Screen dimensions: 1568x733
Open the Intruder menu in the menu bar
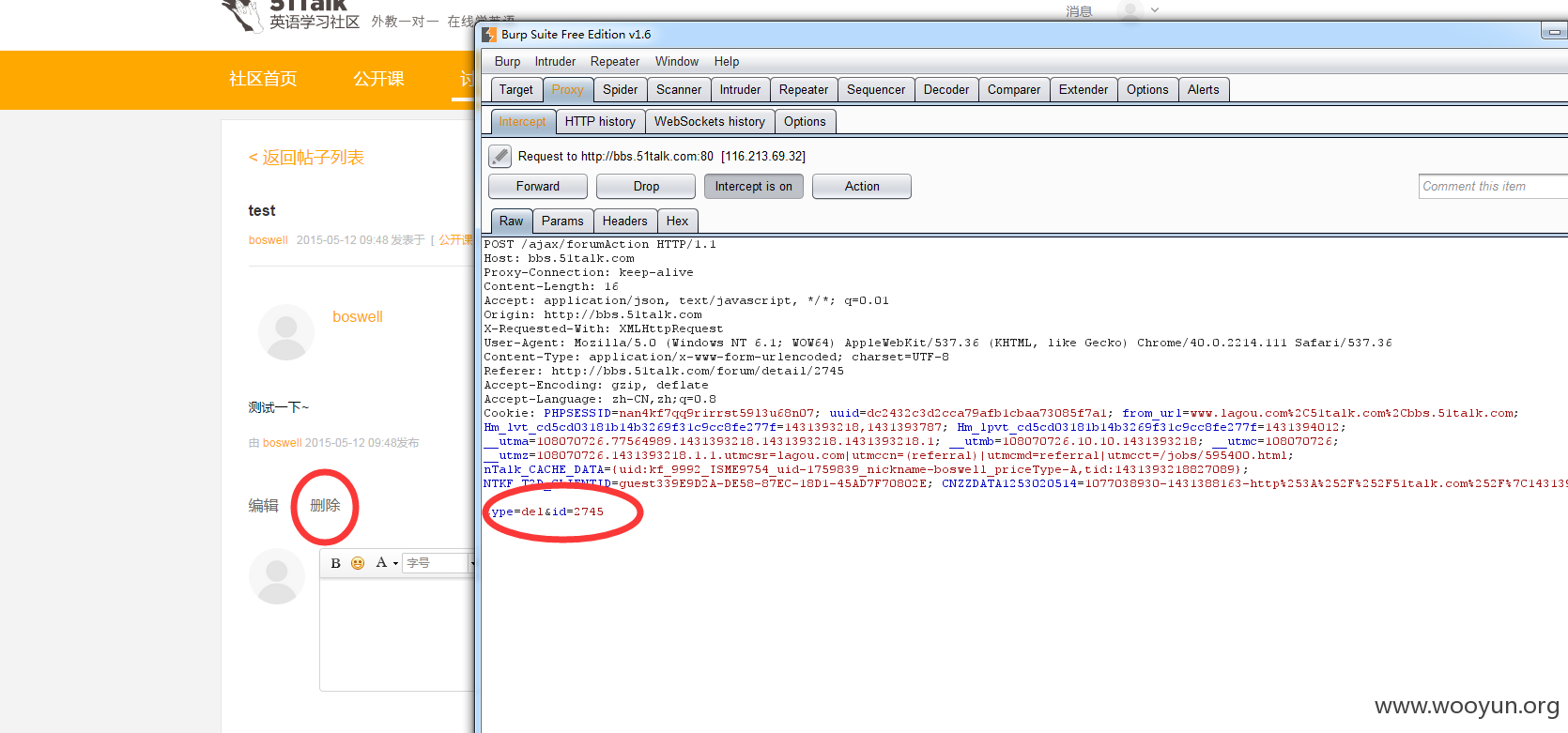[x=555, y=61]
